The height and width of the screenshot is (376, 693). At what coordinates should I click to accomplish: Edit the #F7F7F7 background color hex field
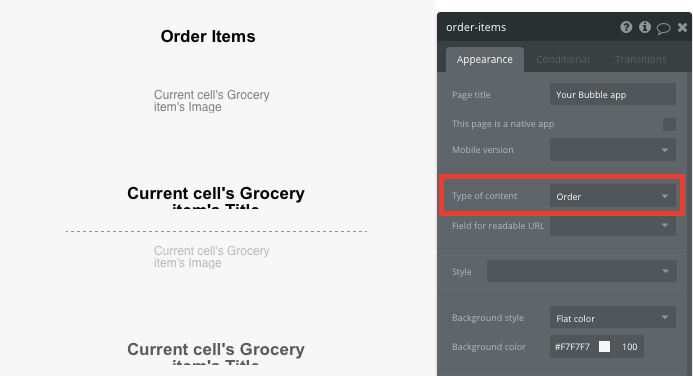point(573,347)
